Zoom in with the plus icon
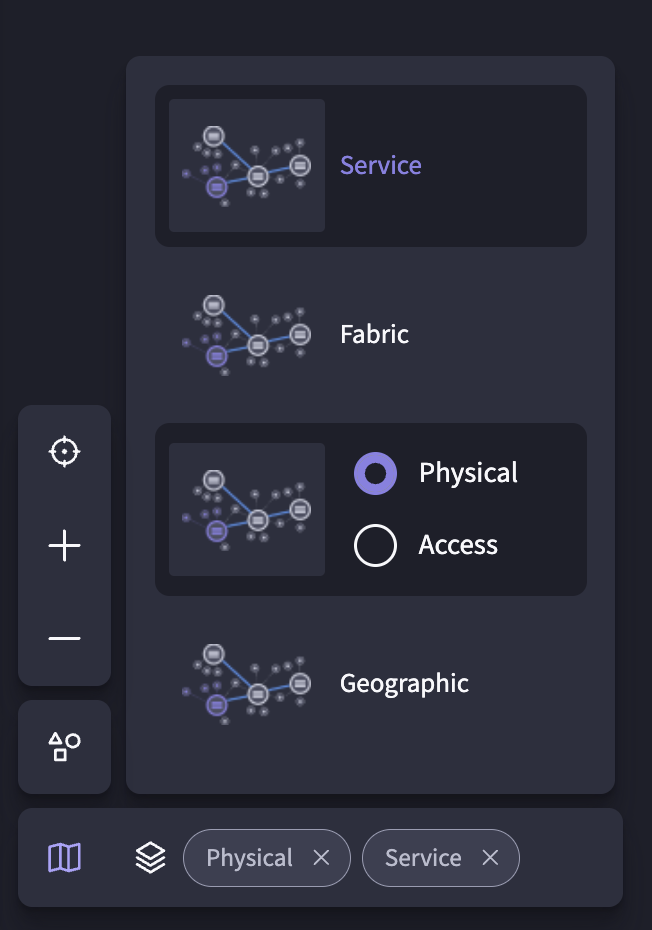The width and height of the screenshot is (652, 930). 64,546
